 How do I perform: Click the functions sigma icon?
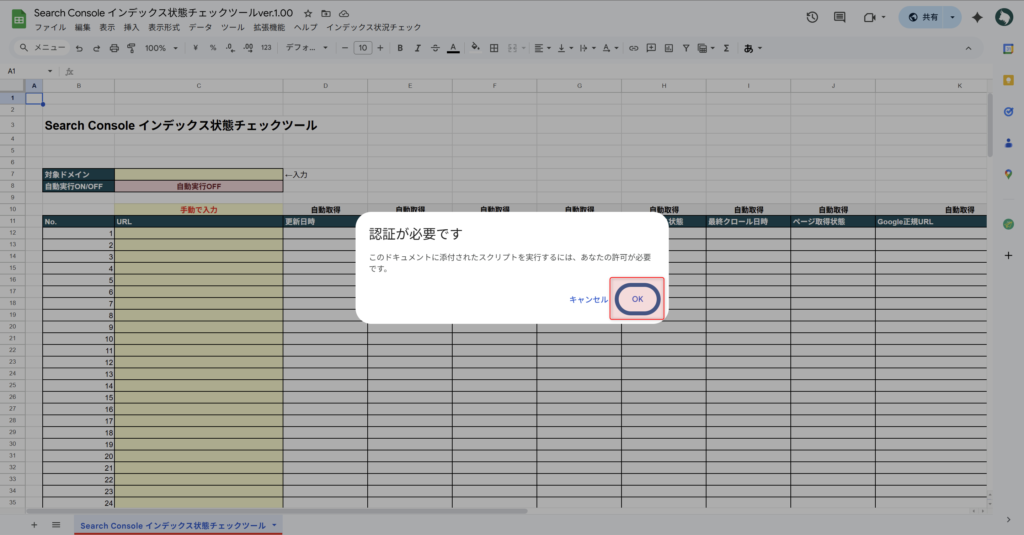pyautogui.click(x=726, y=47)
